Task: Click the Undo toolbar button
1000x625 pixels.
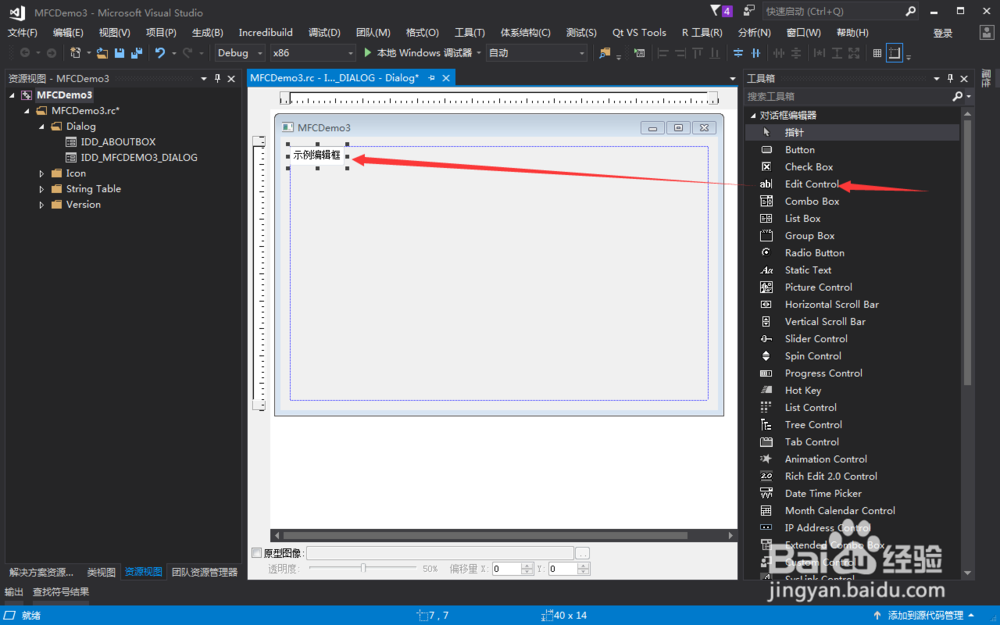Action: point(160,53)
